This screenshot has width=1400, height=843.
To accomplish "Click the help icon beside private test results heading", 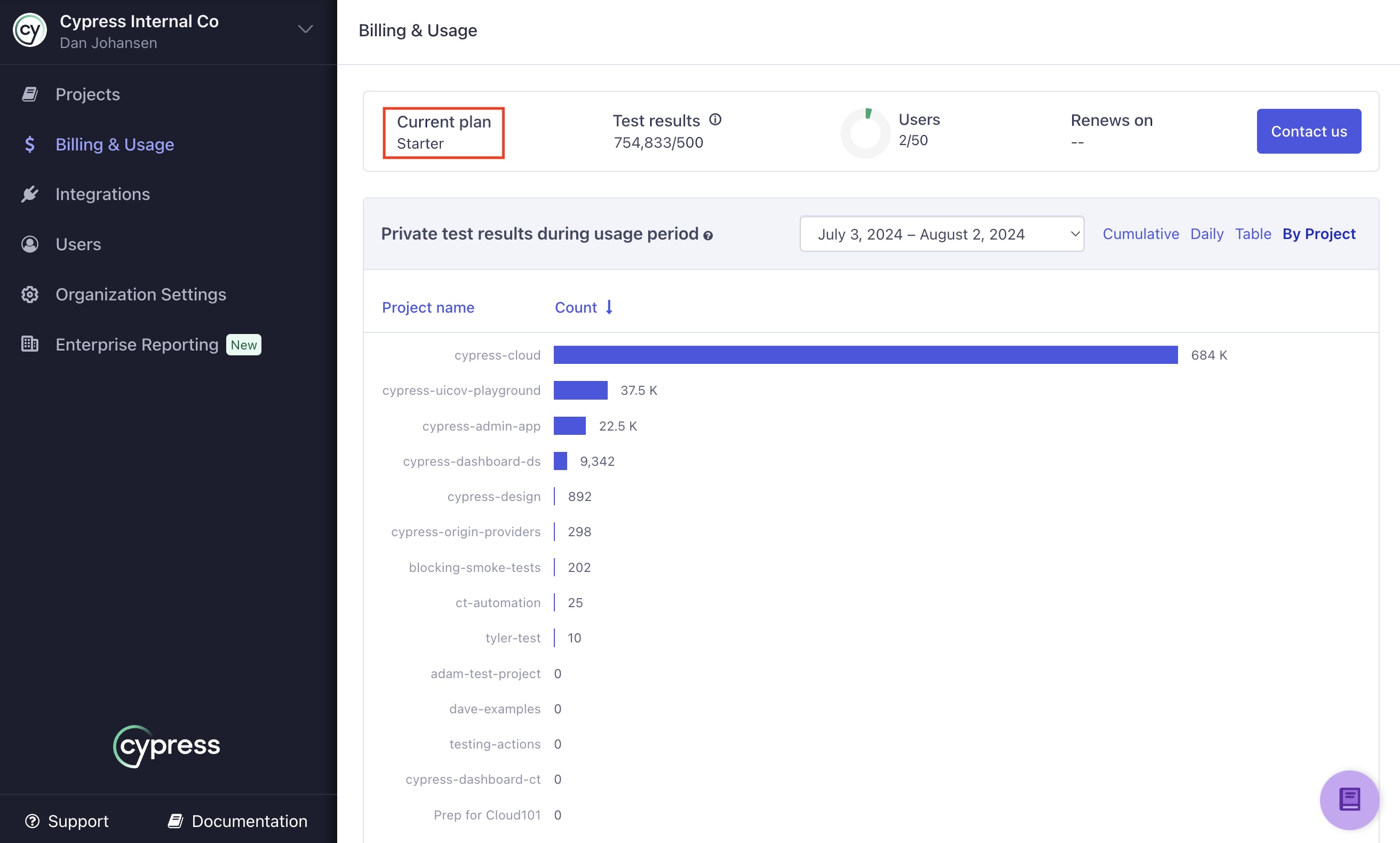I will (x=708, y=235).
